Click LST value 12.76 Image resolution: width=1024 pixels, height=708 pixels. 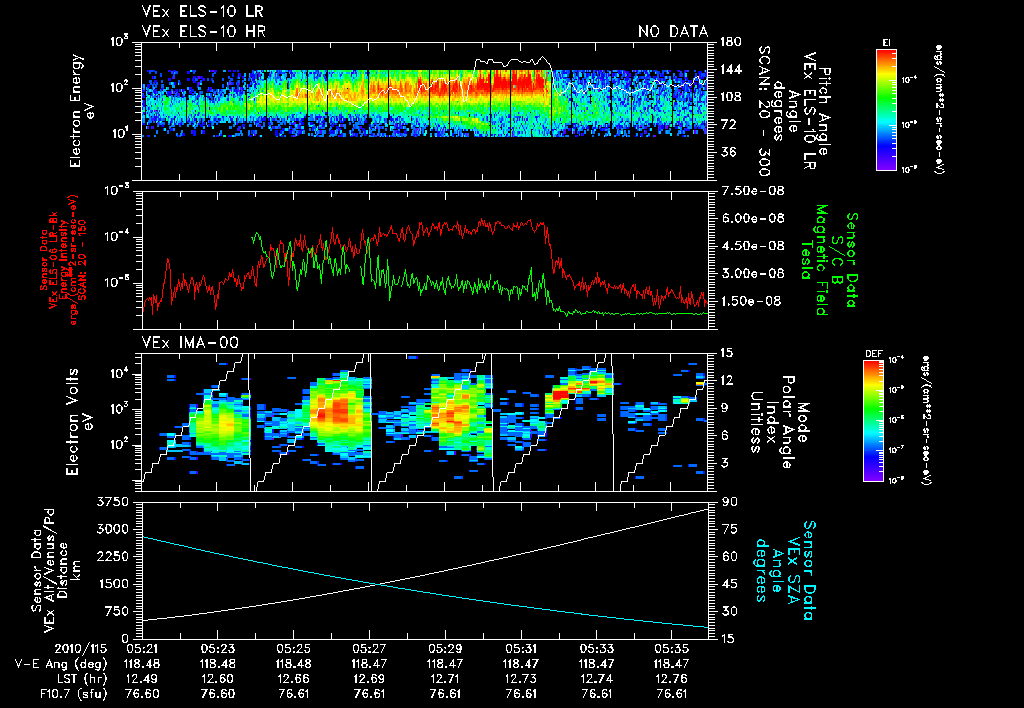pyautogui.click(x=673, y=679)
